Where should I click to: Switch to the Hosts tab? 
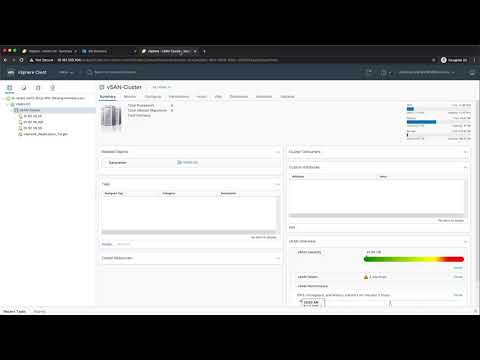coord(202,97)
